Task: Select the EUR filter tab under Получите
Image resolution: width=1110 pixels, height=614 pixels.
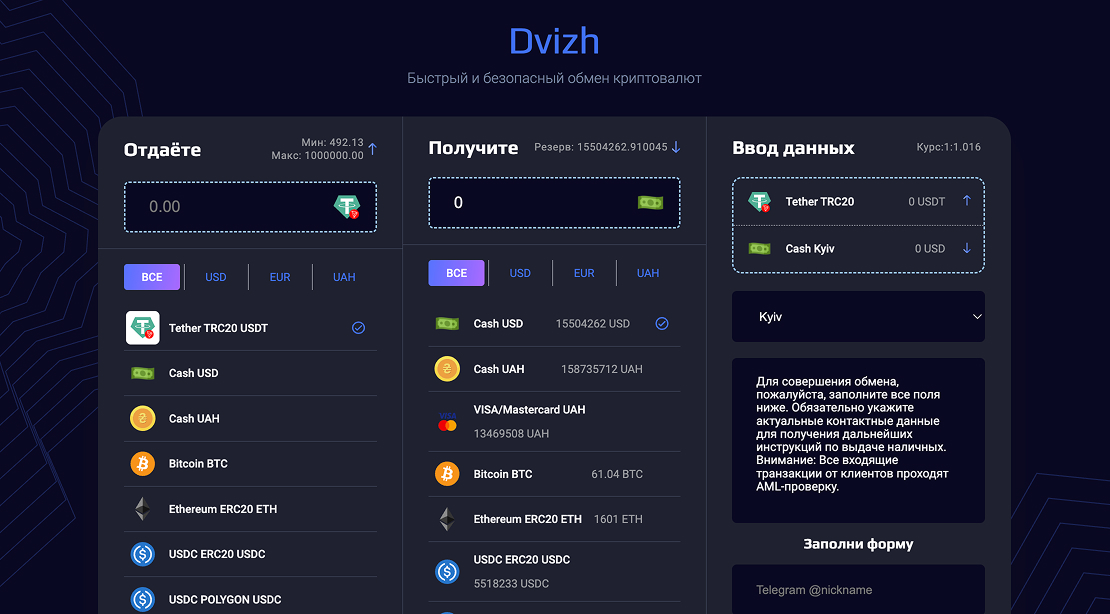Action: coord(584,273)
